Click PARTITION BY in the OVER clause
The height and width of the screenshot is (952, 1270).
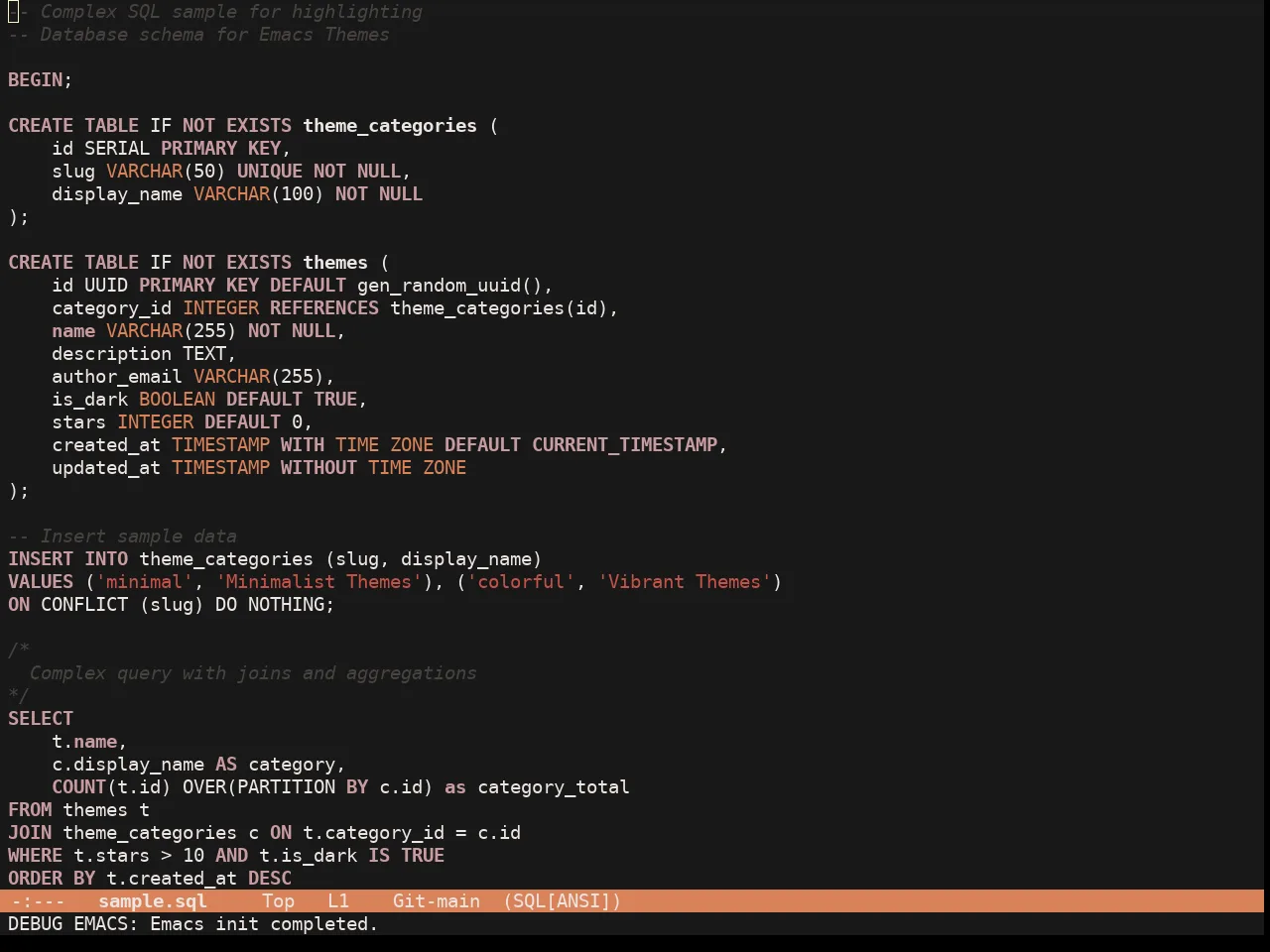(x=303, y=787)
